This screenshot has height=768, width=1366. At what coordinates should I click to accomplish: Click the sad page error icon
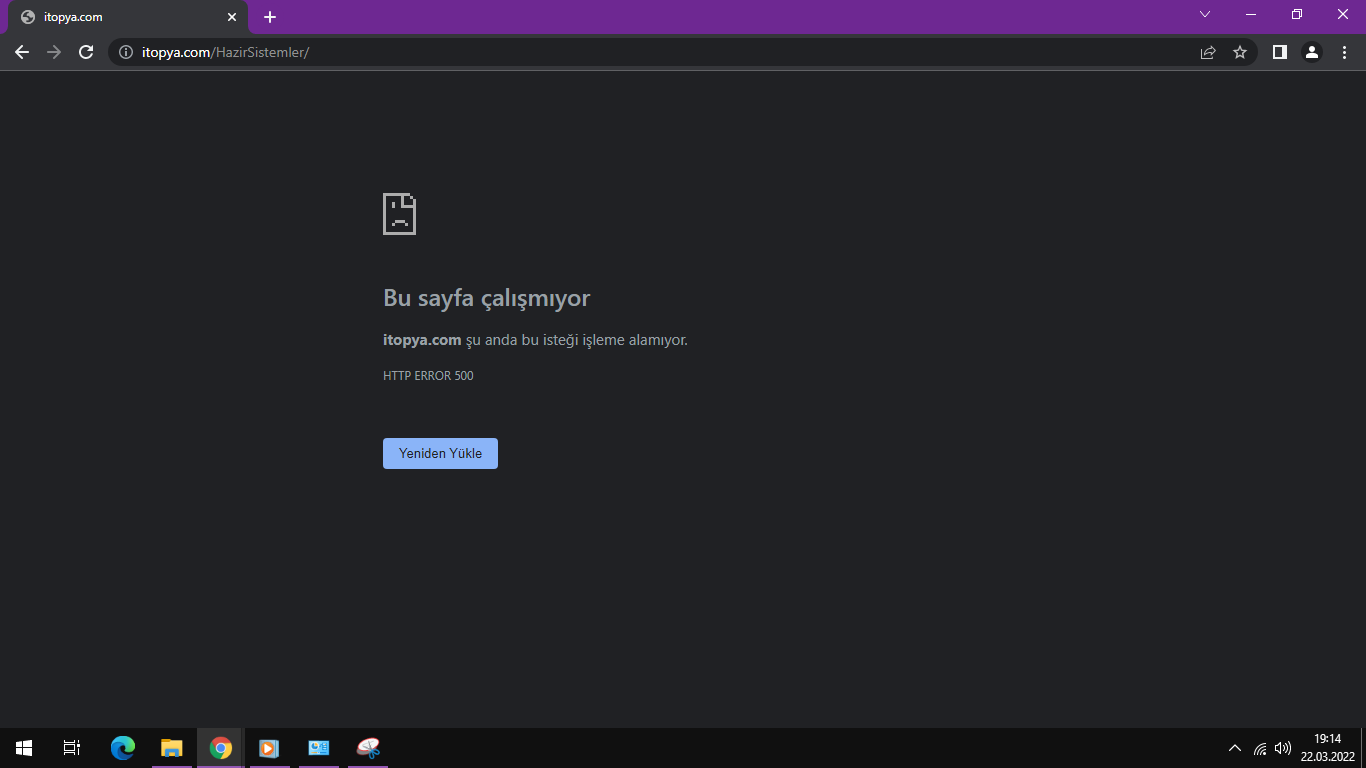click(x=399, y=214)
